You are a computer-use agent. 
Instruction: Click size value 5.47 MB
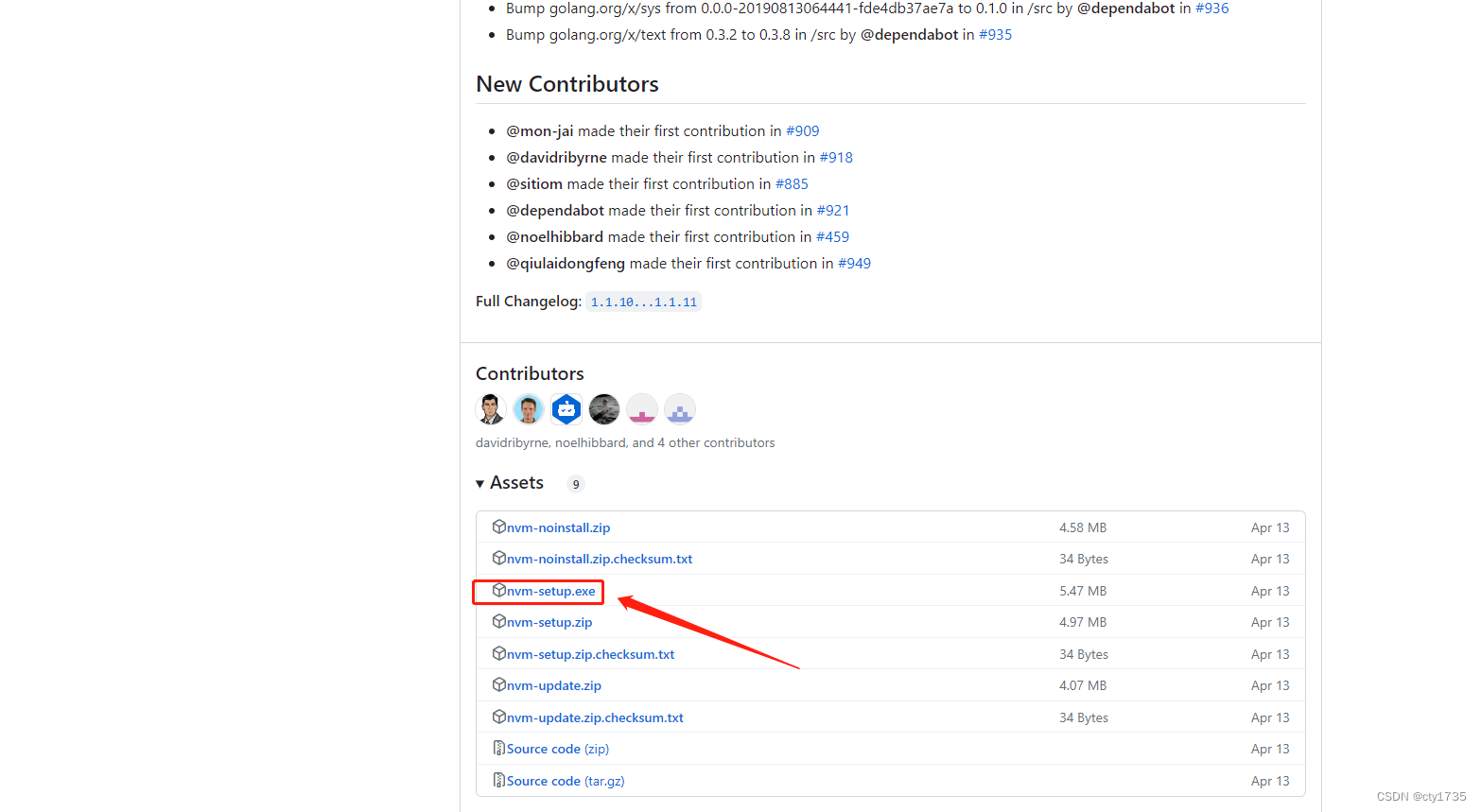click(x=1083, y=591)
